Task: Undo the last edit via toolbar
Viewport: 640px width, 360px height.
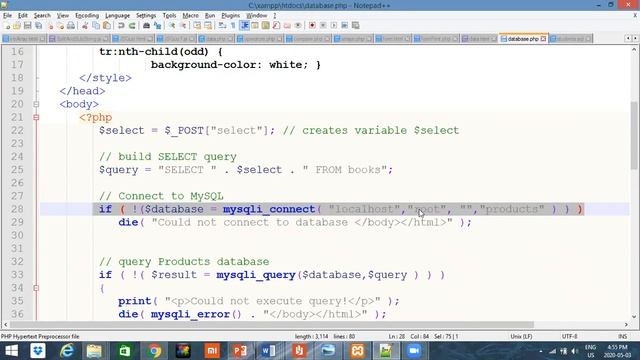Action: coord(121,26)
